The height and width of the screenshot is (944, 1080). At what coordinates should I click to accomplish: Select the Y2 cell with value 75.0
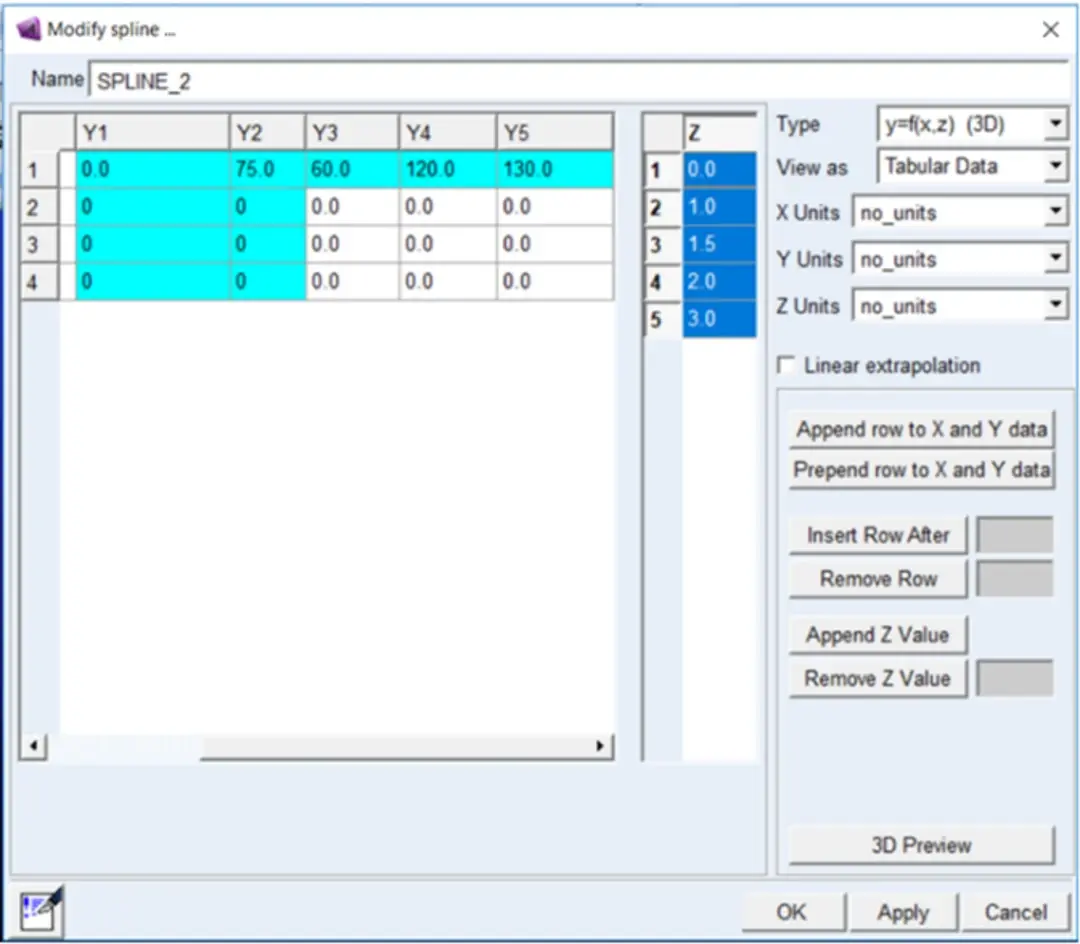pos(267,169)
